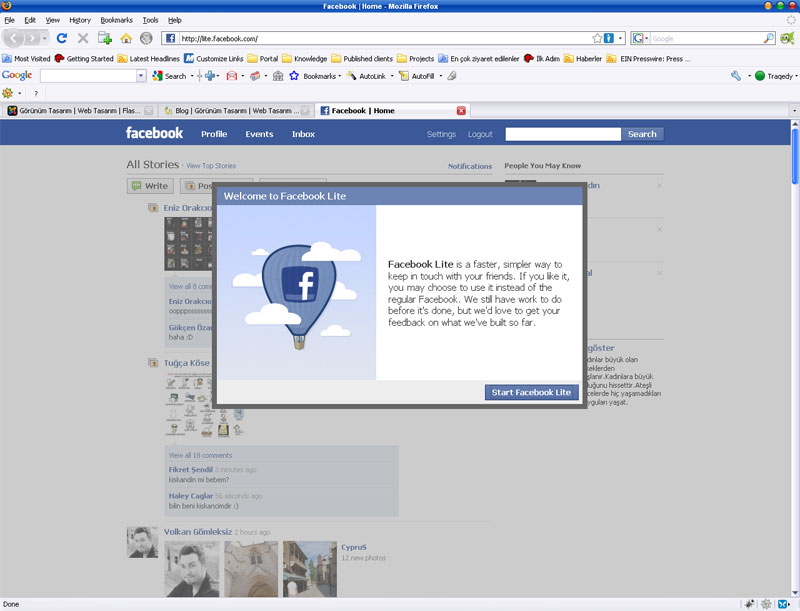
Task: Open the Published clients bookmarks folder
Action: tap(362, 59)
